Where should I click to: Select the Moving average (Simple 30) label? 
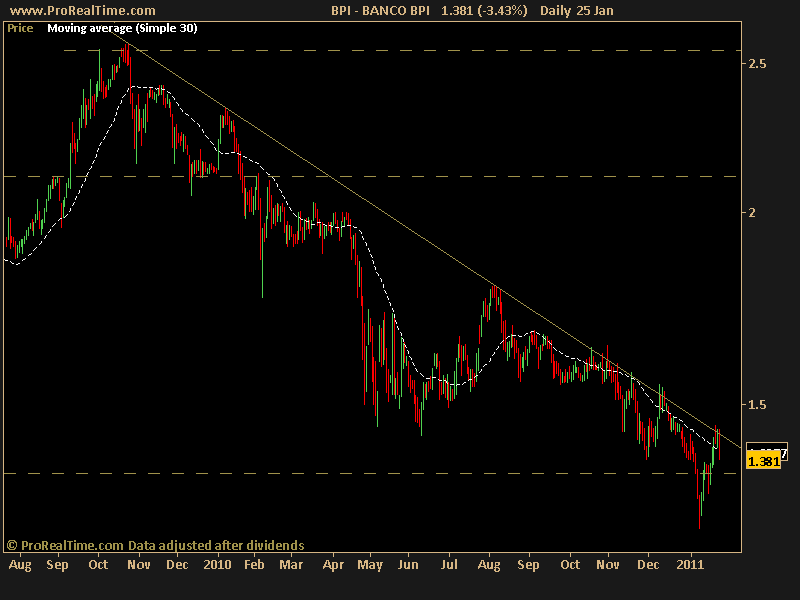point(122,28)
